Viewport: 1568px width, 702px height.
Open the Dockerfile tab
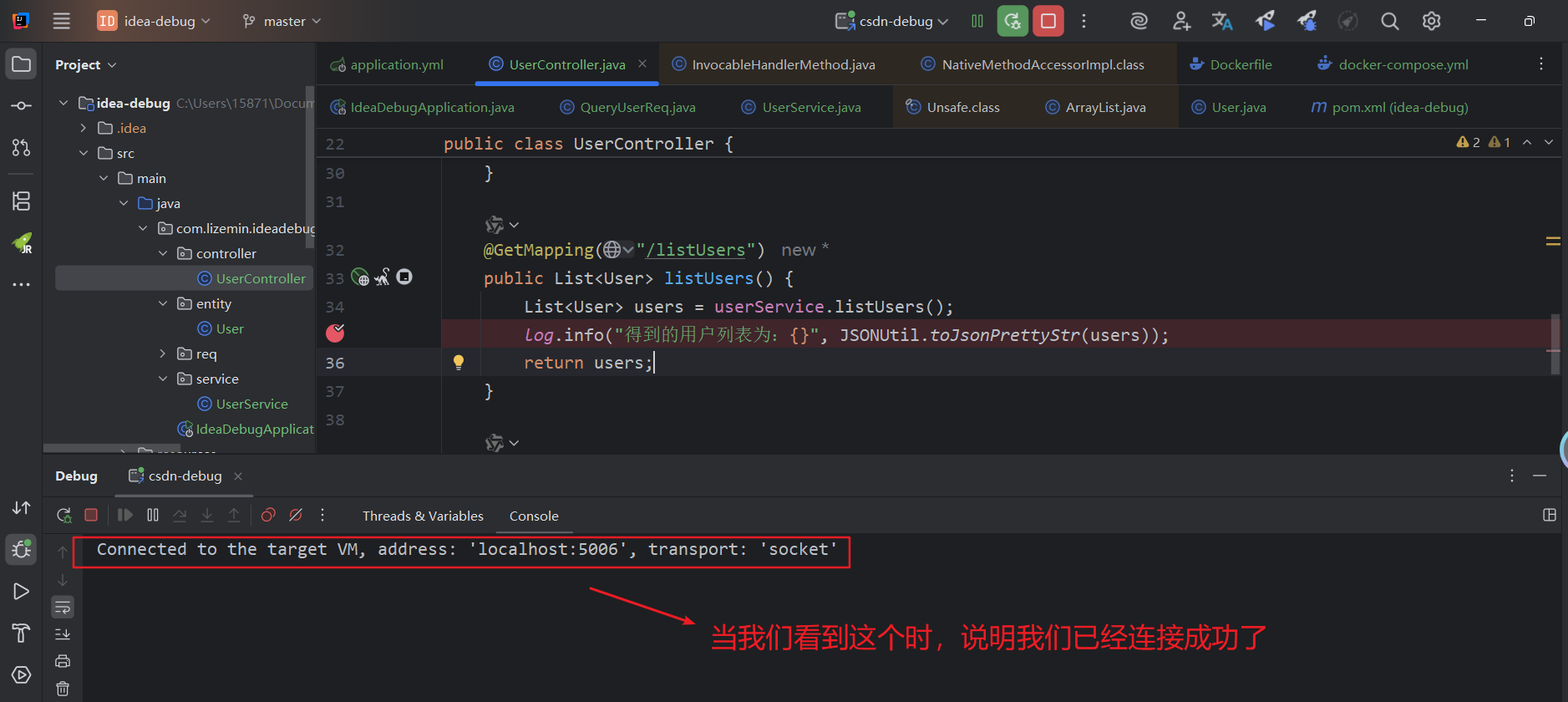tap(1231, 64)
